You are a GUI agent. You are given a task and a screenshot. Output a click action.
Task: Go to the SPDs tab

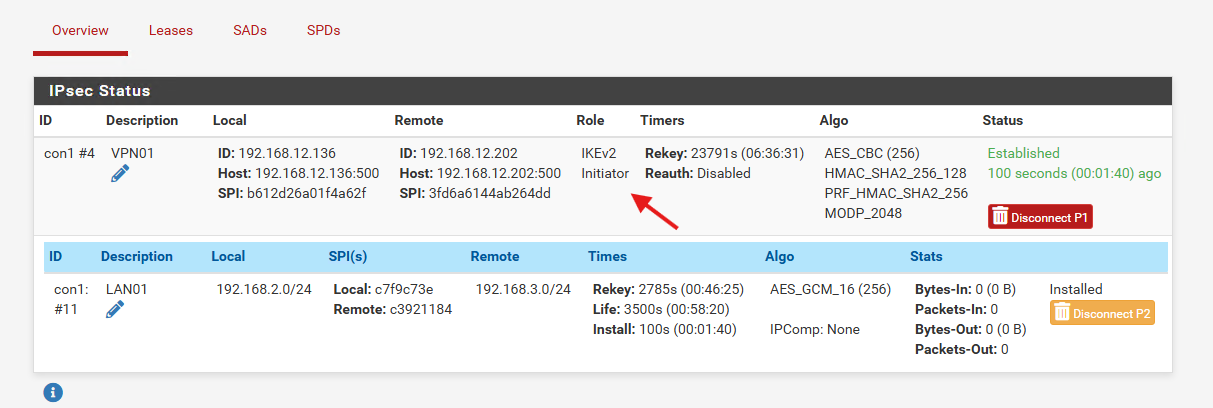pos(324,31)
